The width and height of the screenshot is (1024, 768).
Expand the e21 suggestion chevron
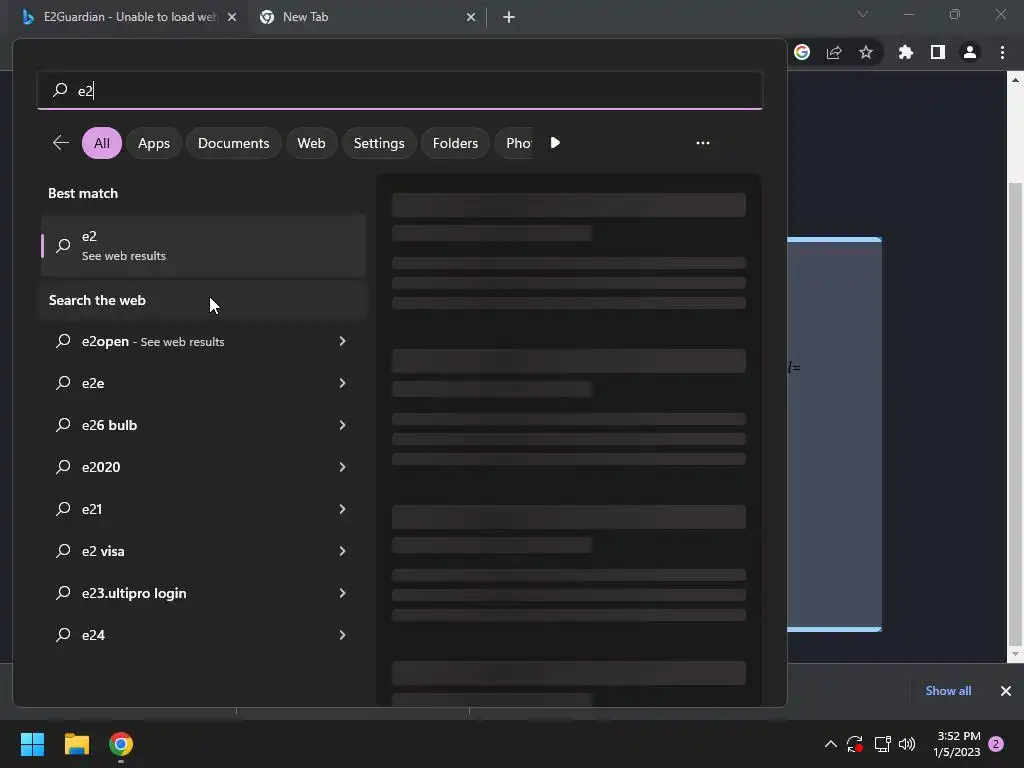pyautogui.click(x=342, y=509)
